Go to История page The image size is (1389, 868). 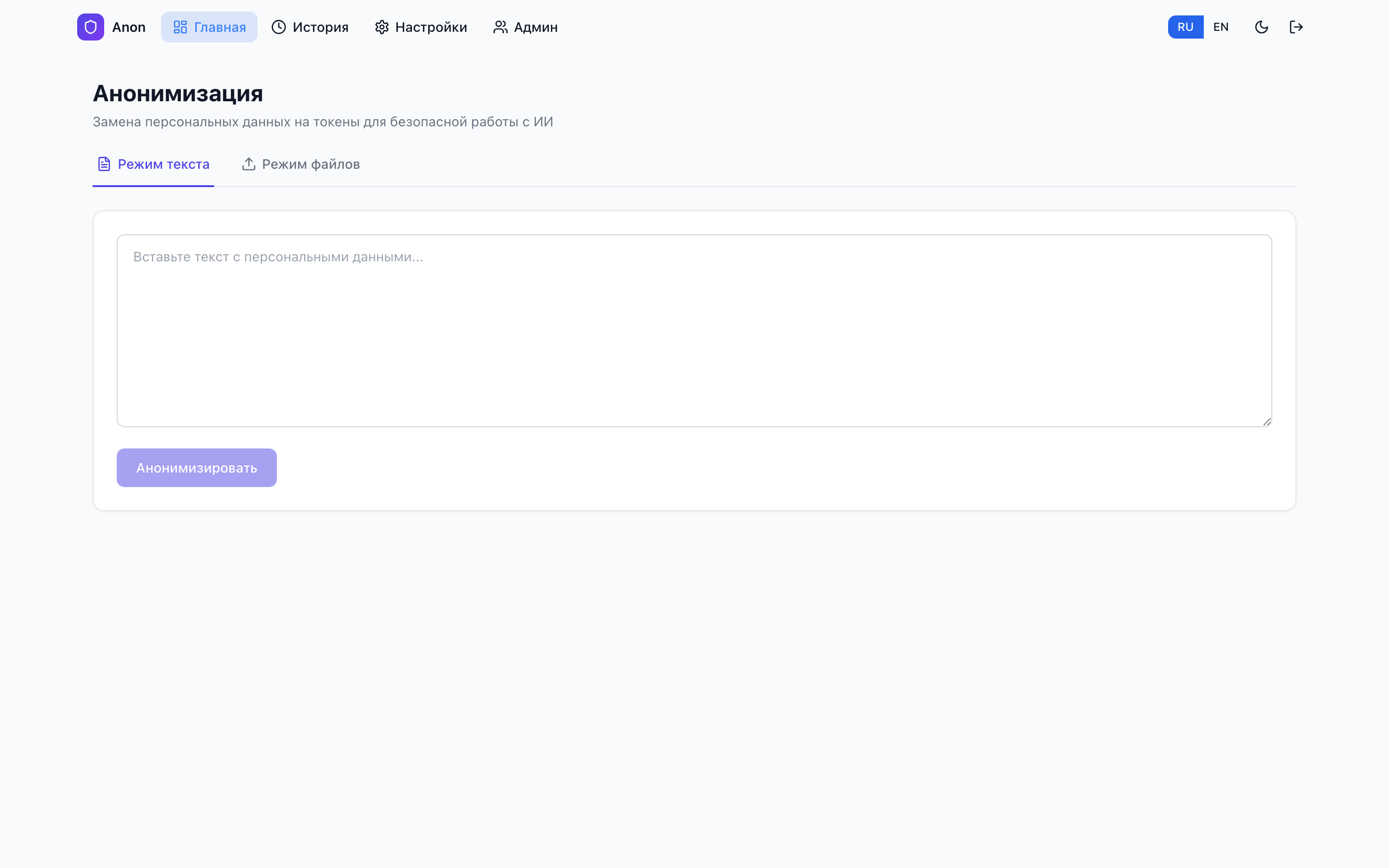pos(310,27)
